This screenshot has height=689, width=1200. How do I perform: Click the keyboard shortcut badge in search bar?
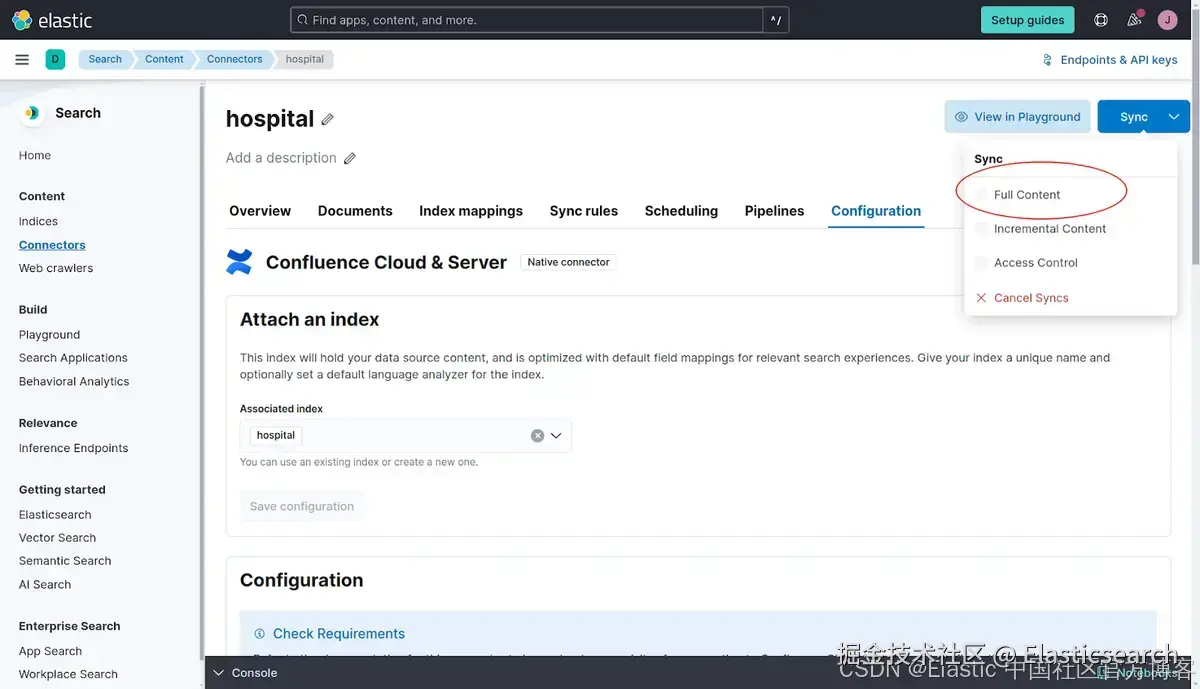click(775, 20)
